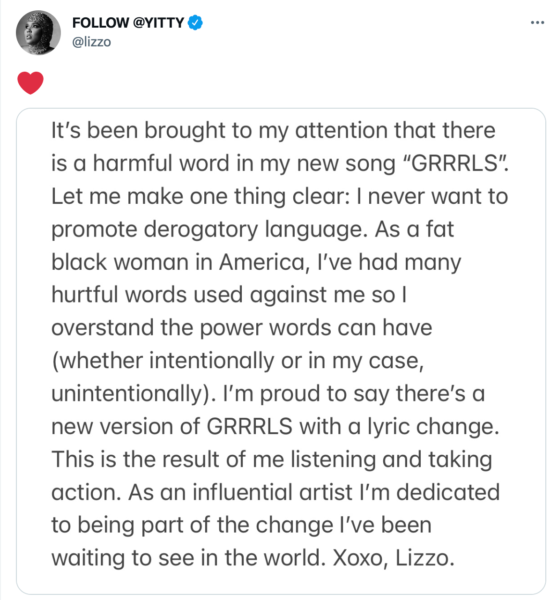Click the FOLLOW @YITTY display name
558x600 pixels.
point(128,23)
